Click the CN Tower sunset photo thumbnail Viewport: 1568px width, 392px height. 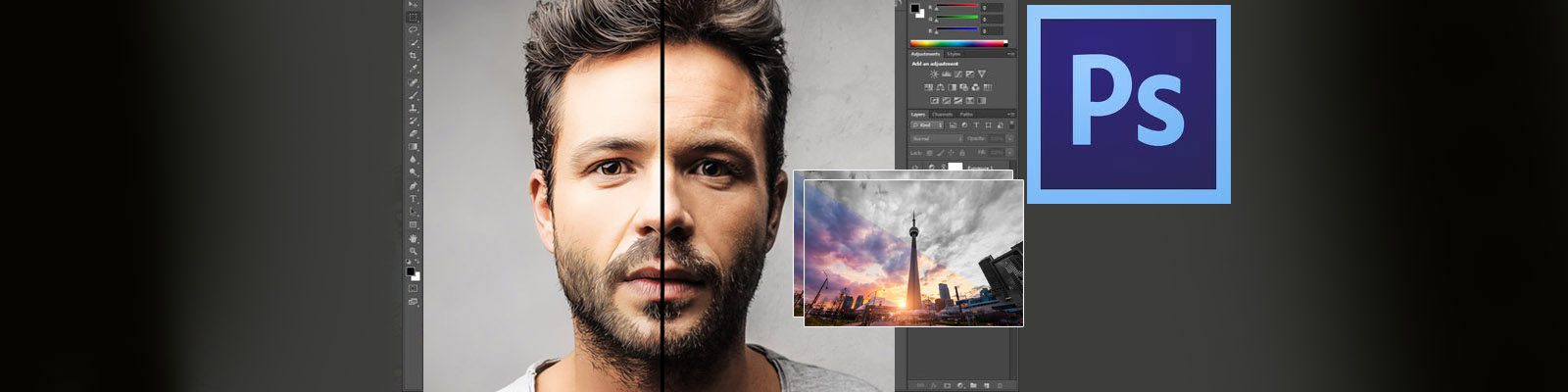pyautogui.click(x=913, y=253)
